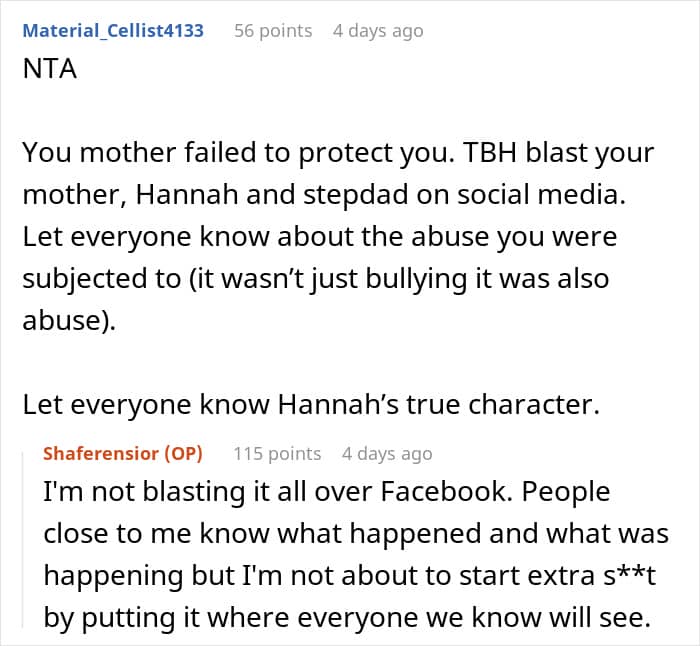The image size is (700, 646).
Task: Click the 115 points score
Action: coord(277,453)
